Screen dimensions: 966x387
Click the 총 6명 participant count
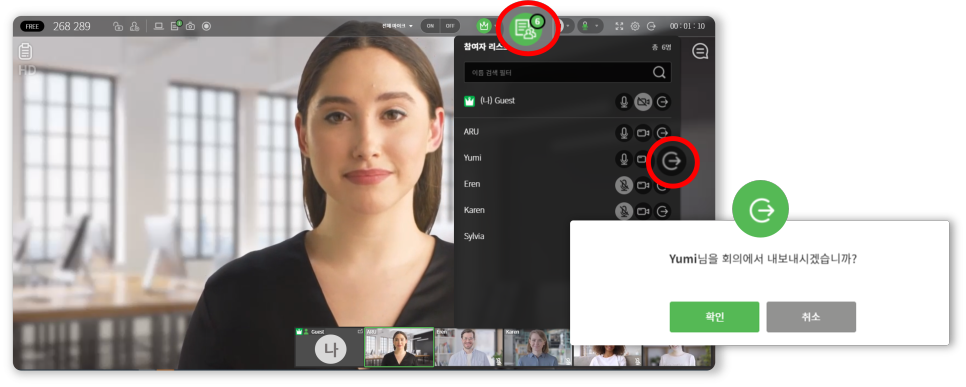[x=662, y=47]
